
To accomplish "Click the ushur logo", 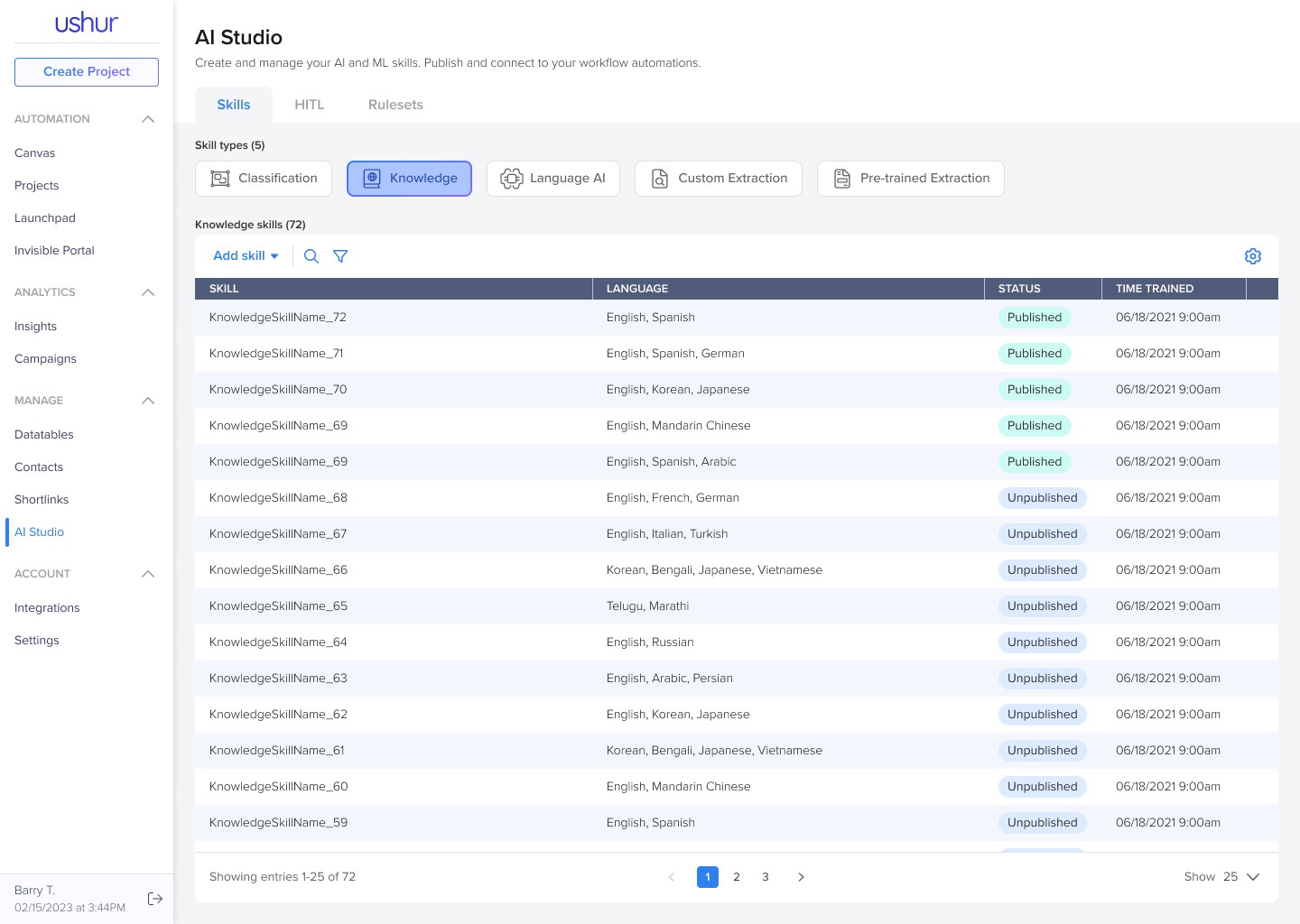I will (87, 23).
